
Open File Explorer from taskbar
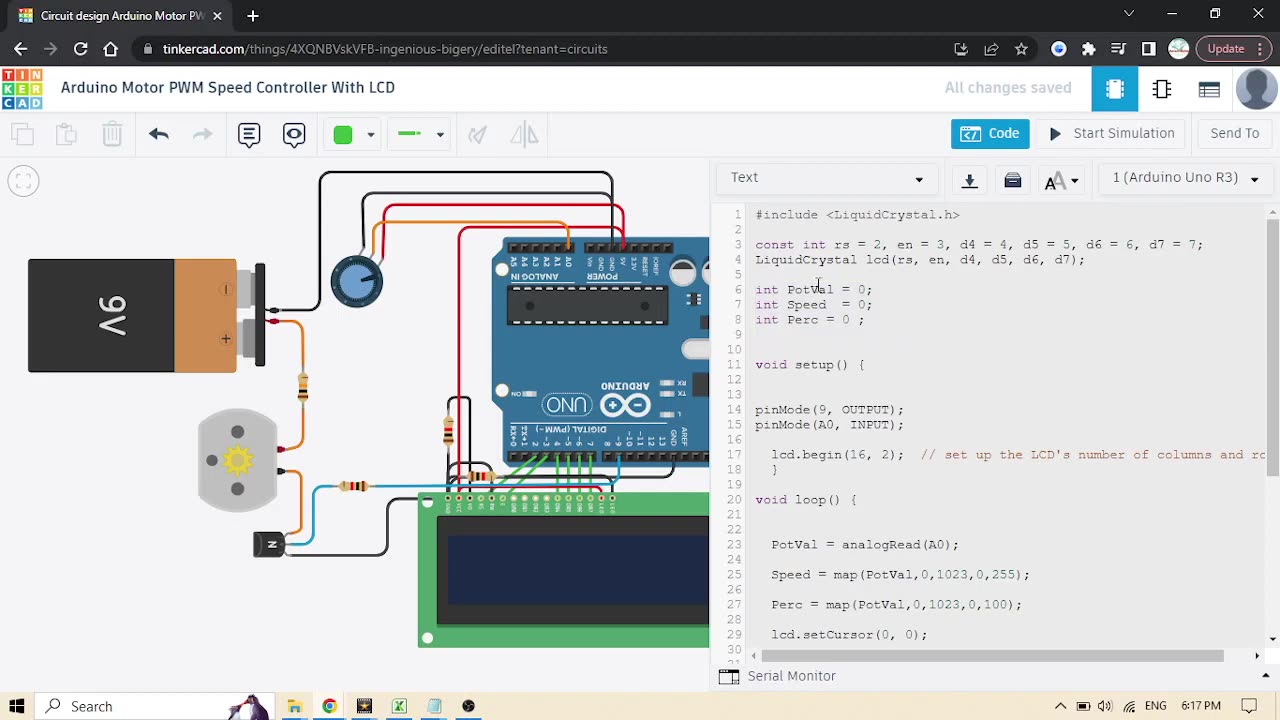coord(294,706)
